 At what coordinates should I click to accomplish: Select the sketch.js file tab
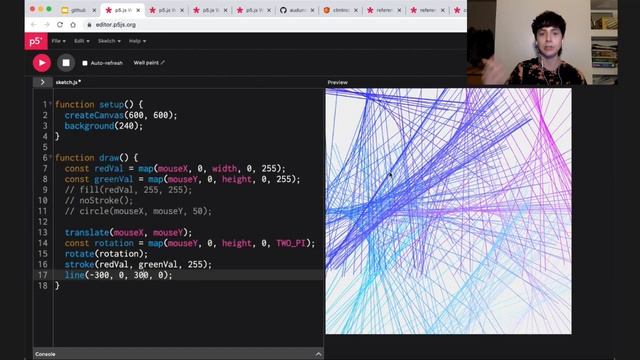[x=68, y=82]
